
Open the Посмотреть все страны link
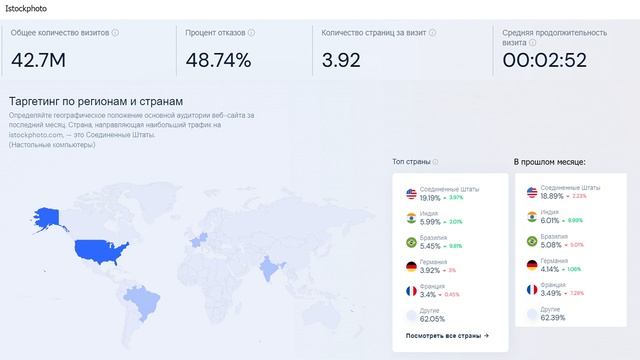[x=447, y=336]
